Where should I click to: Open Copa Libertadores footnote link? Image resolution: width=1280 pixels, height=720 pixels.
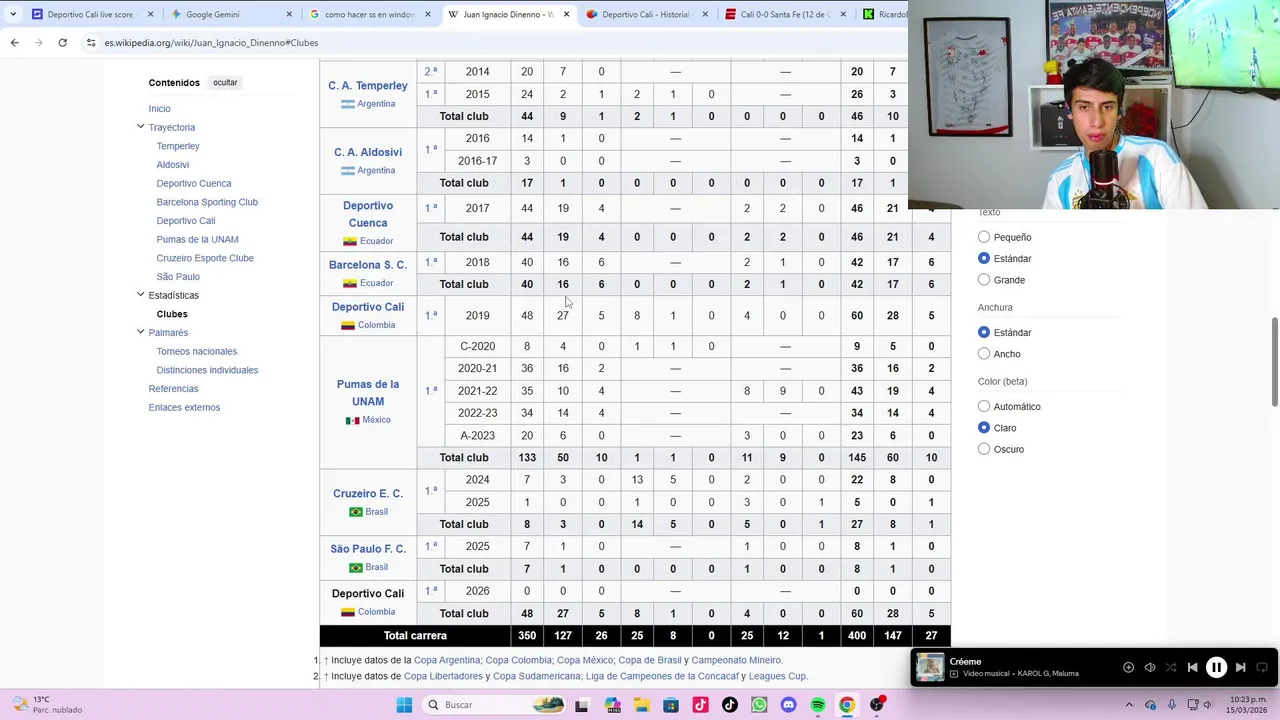(443, 676)
